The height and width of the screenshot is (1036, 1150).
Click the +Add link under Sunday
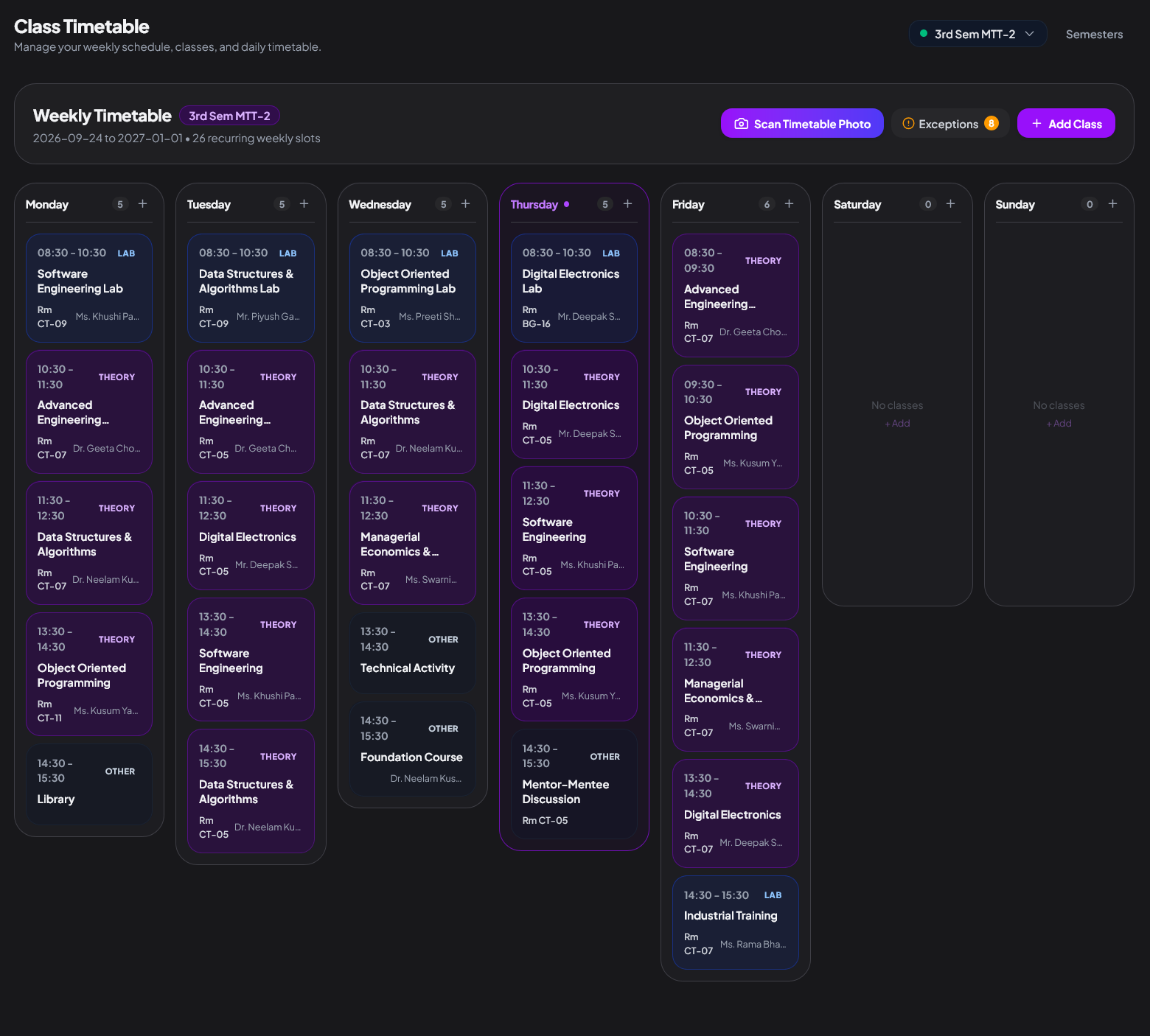pyautogui.click(x=1059, y=424)
